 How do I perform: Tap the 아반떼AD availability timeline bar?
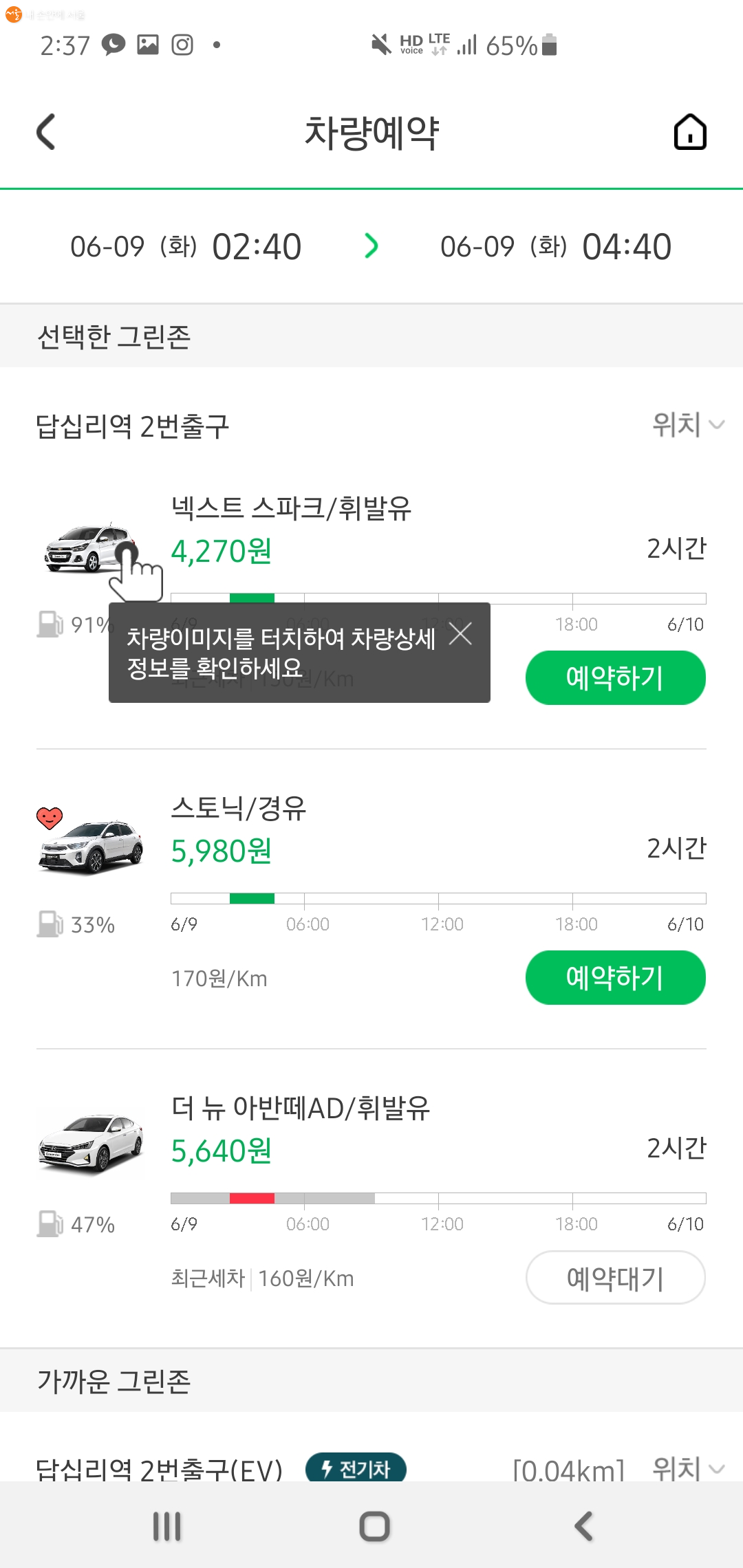[438, 1198]
